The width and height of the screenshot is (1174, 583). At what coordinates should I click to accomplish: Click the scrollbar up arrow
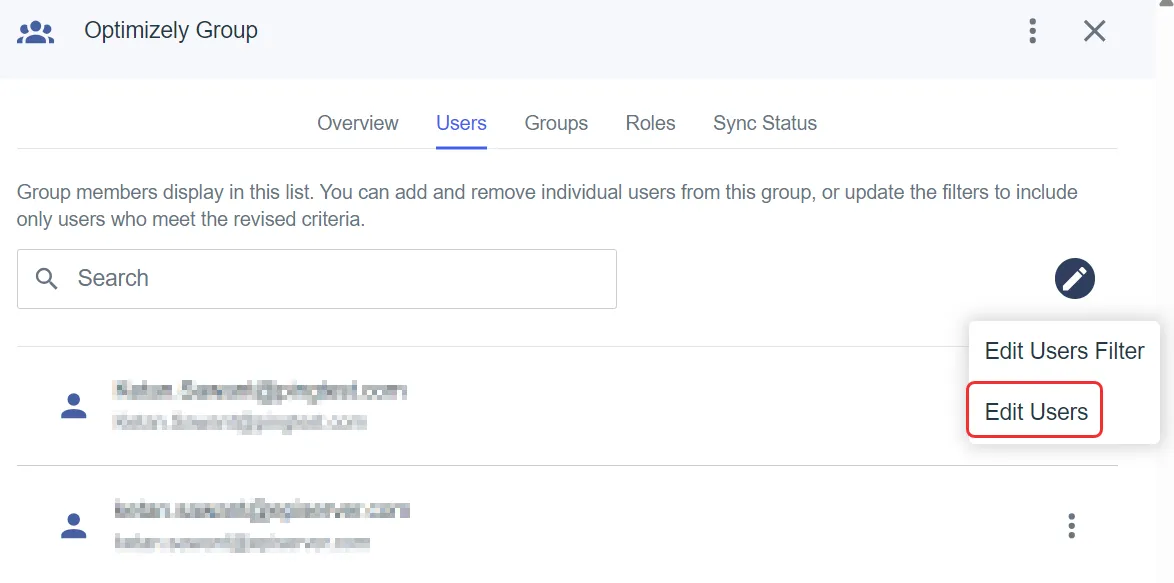point(1168,4)
